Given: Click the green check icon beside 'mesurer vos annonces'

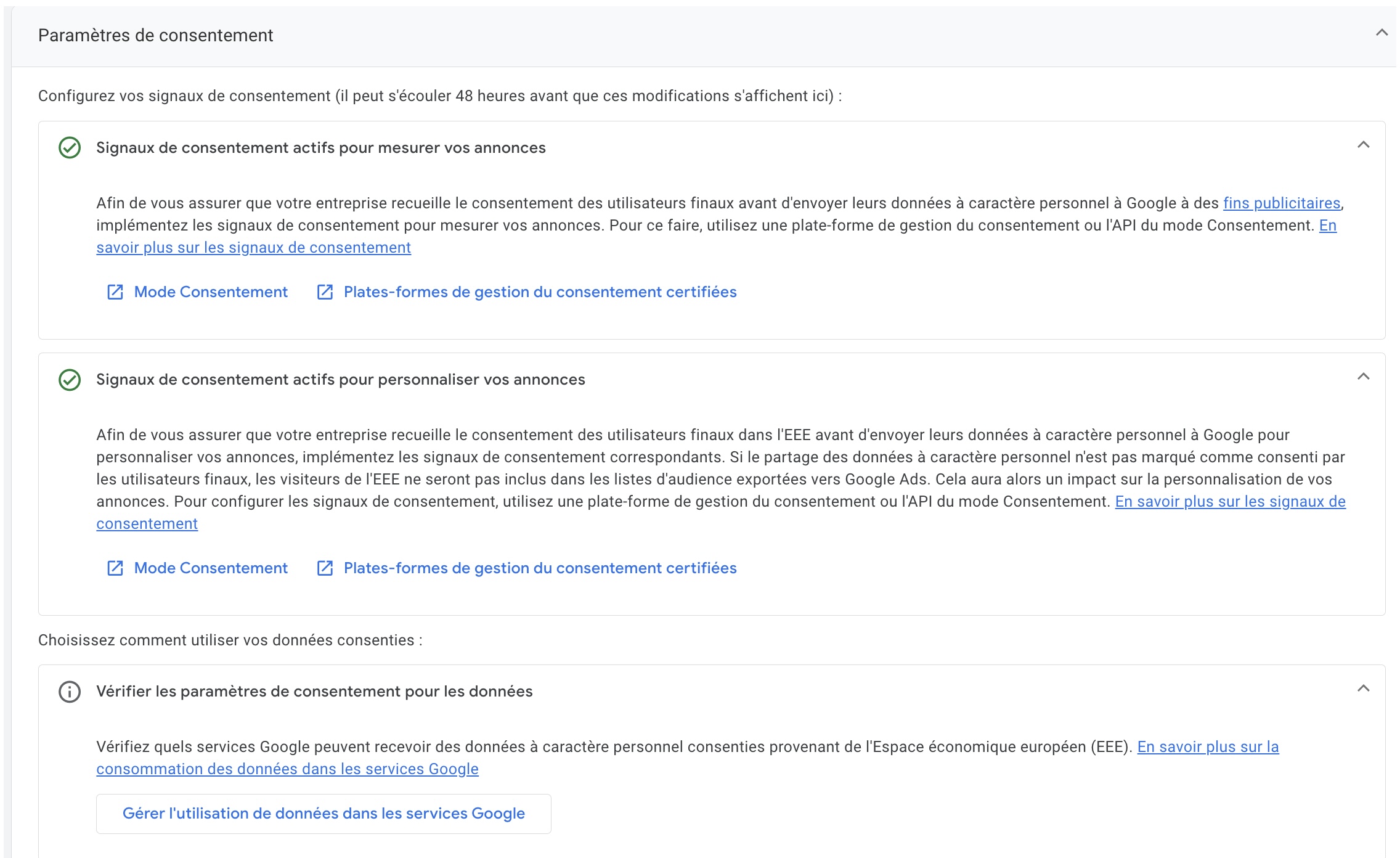Looking at the screenshot, I should [x=70, y=148].
